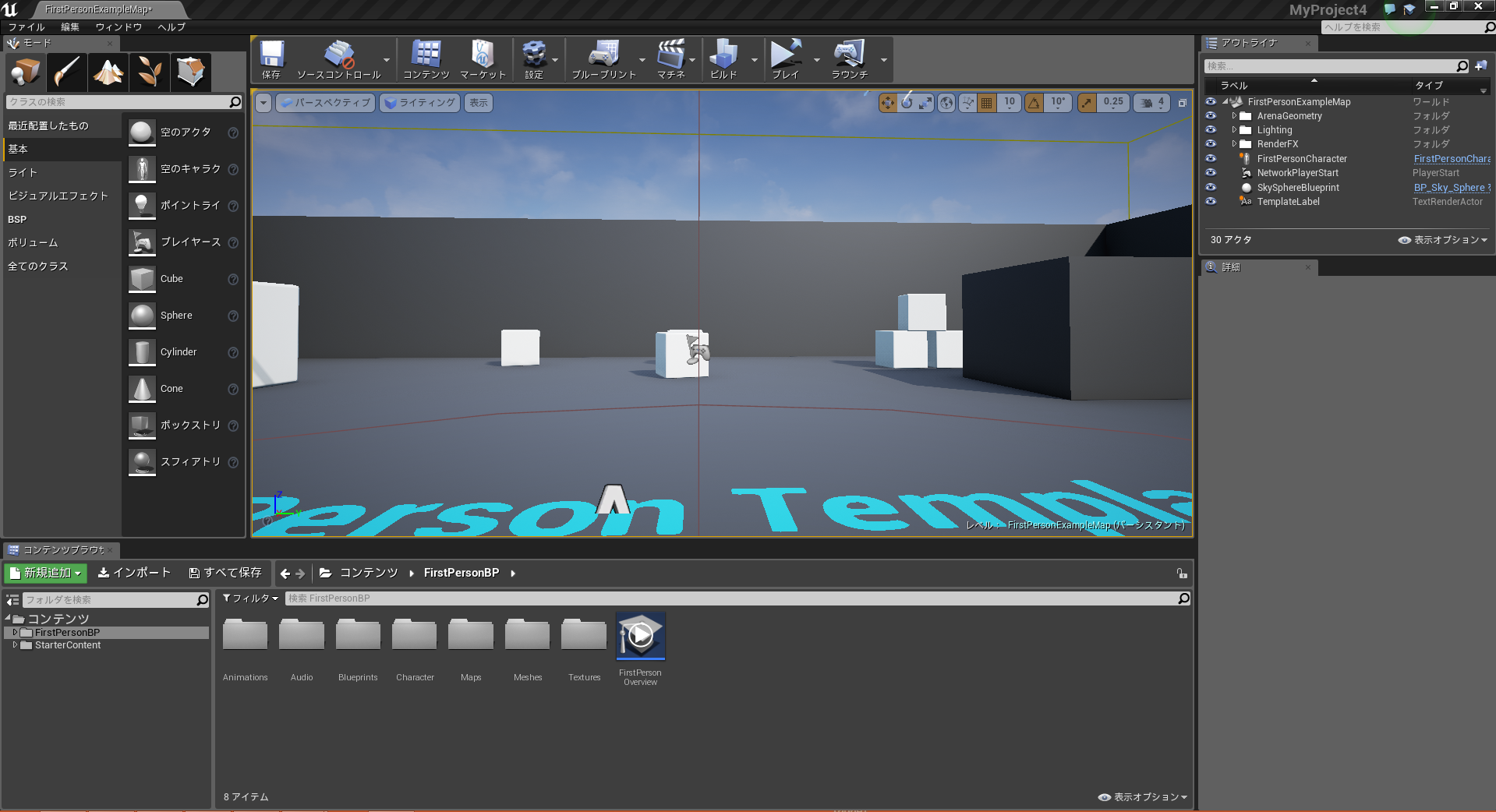Select the Landscape mode mountain icon

point(108,72)
